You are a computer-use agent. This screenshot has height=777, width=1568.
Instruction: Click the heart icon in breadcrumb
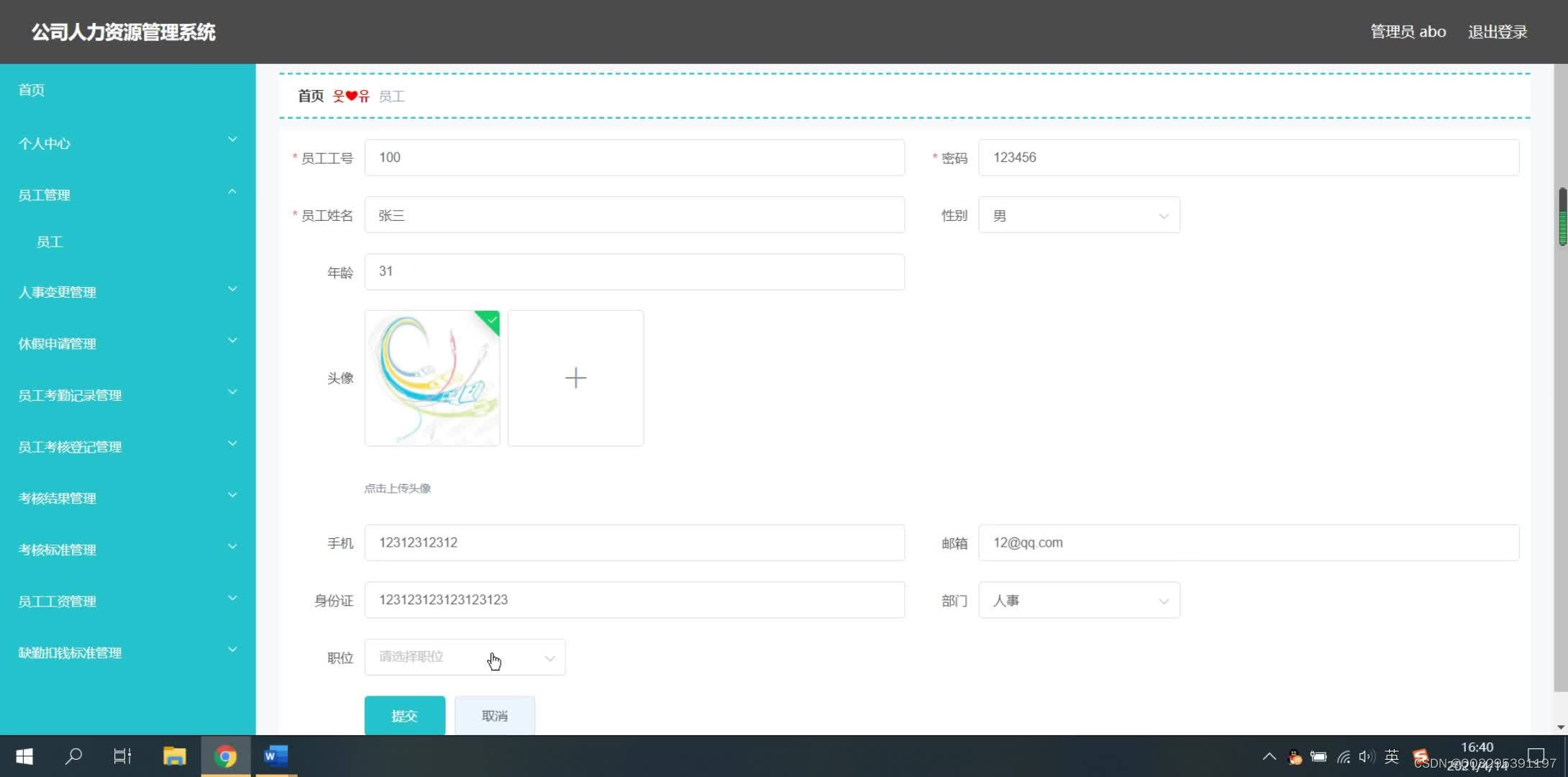click(351, 96)
